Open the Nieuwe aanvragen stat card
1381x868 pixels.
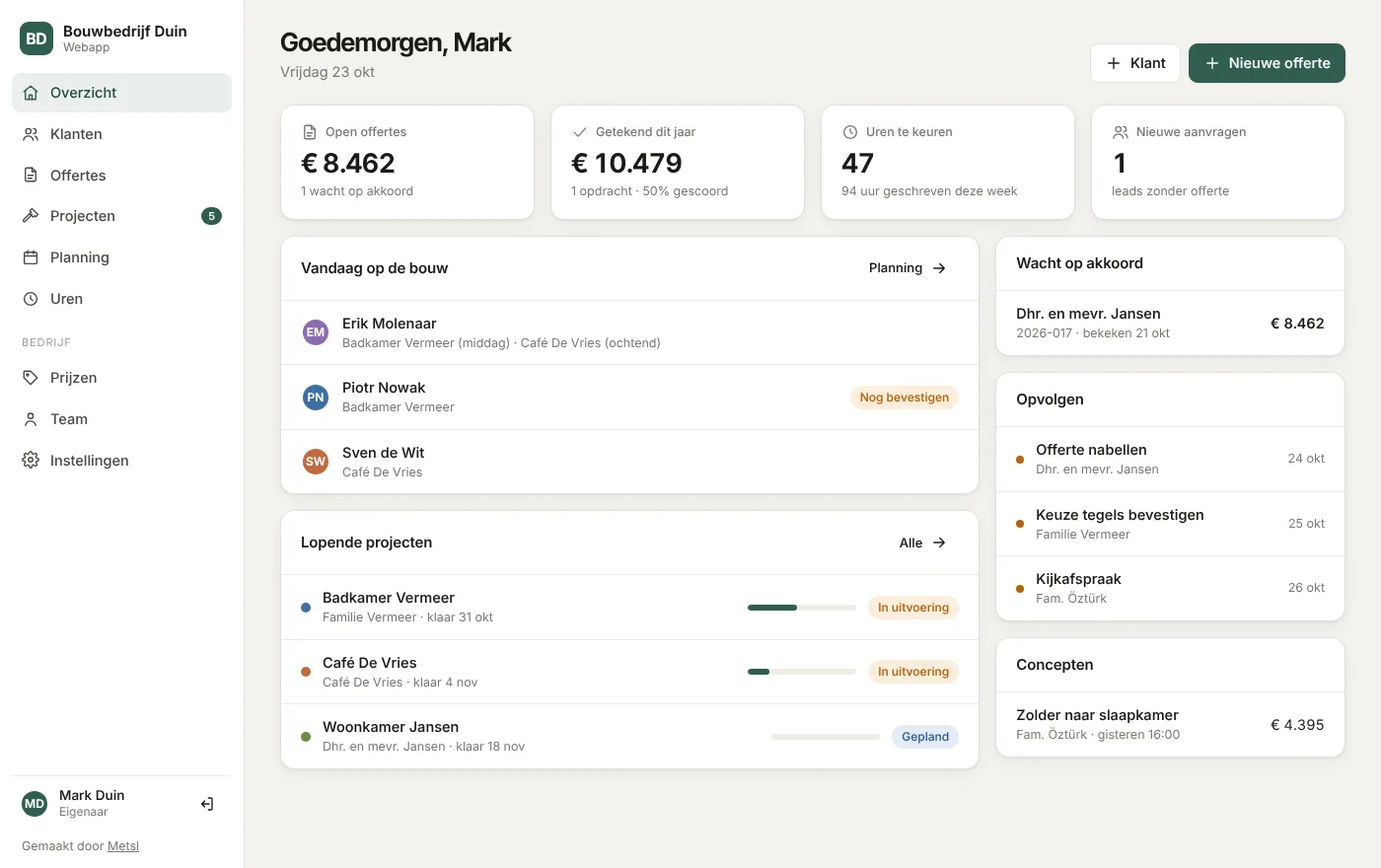(1218, 163)
